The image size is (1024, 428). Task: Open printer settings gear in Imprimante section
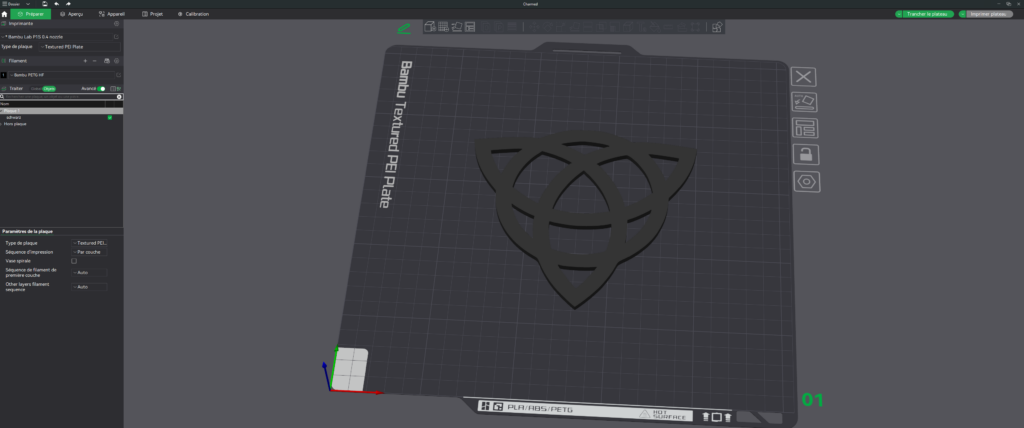pyautogui.click(x=117, y=23)
